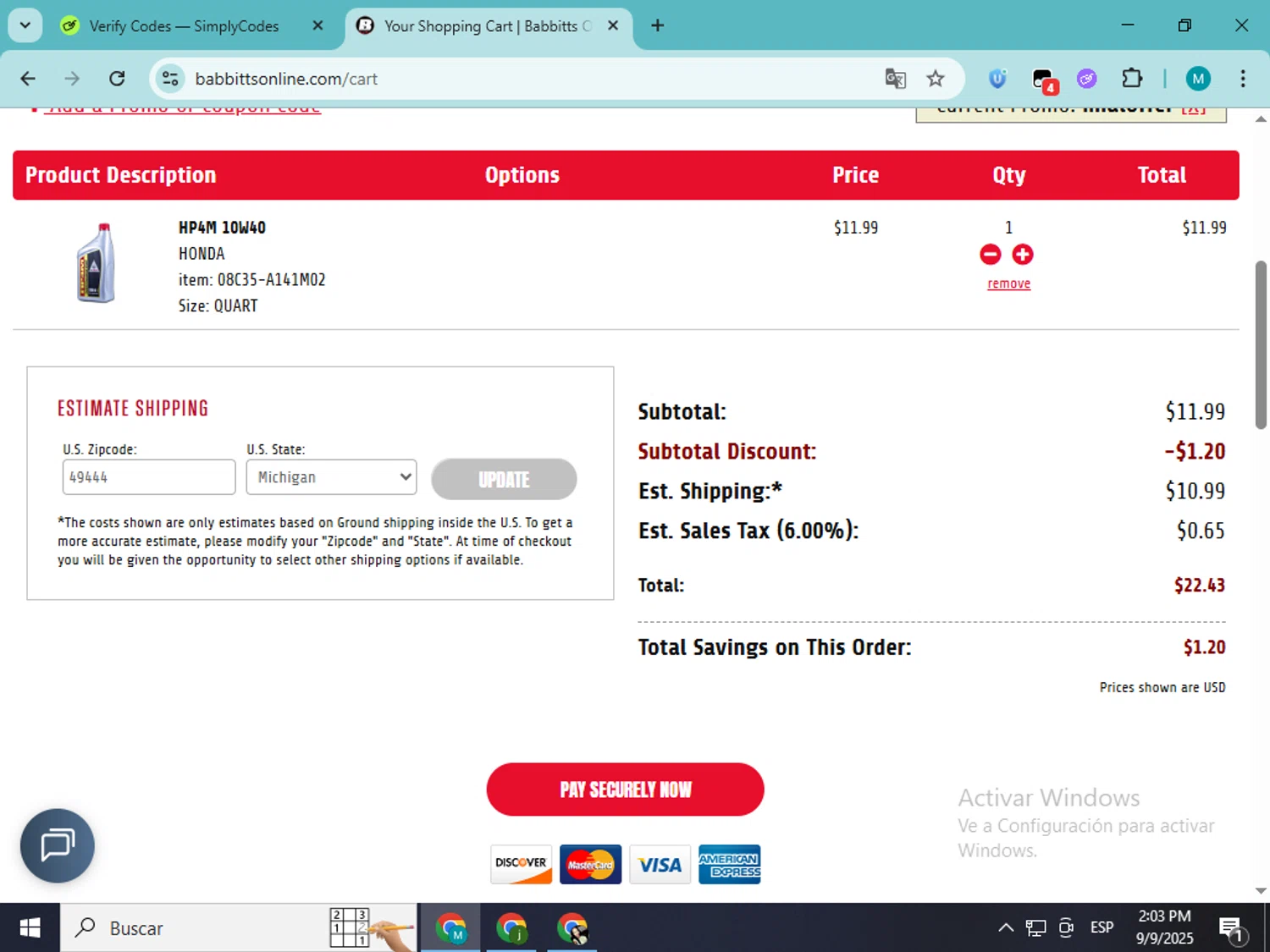Click the page vertical scrollbar thumb
Viewport: 1270px width, 952px height.
point(1261,344)
